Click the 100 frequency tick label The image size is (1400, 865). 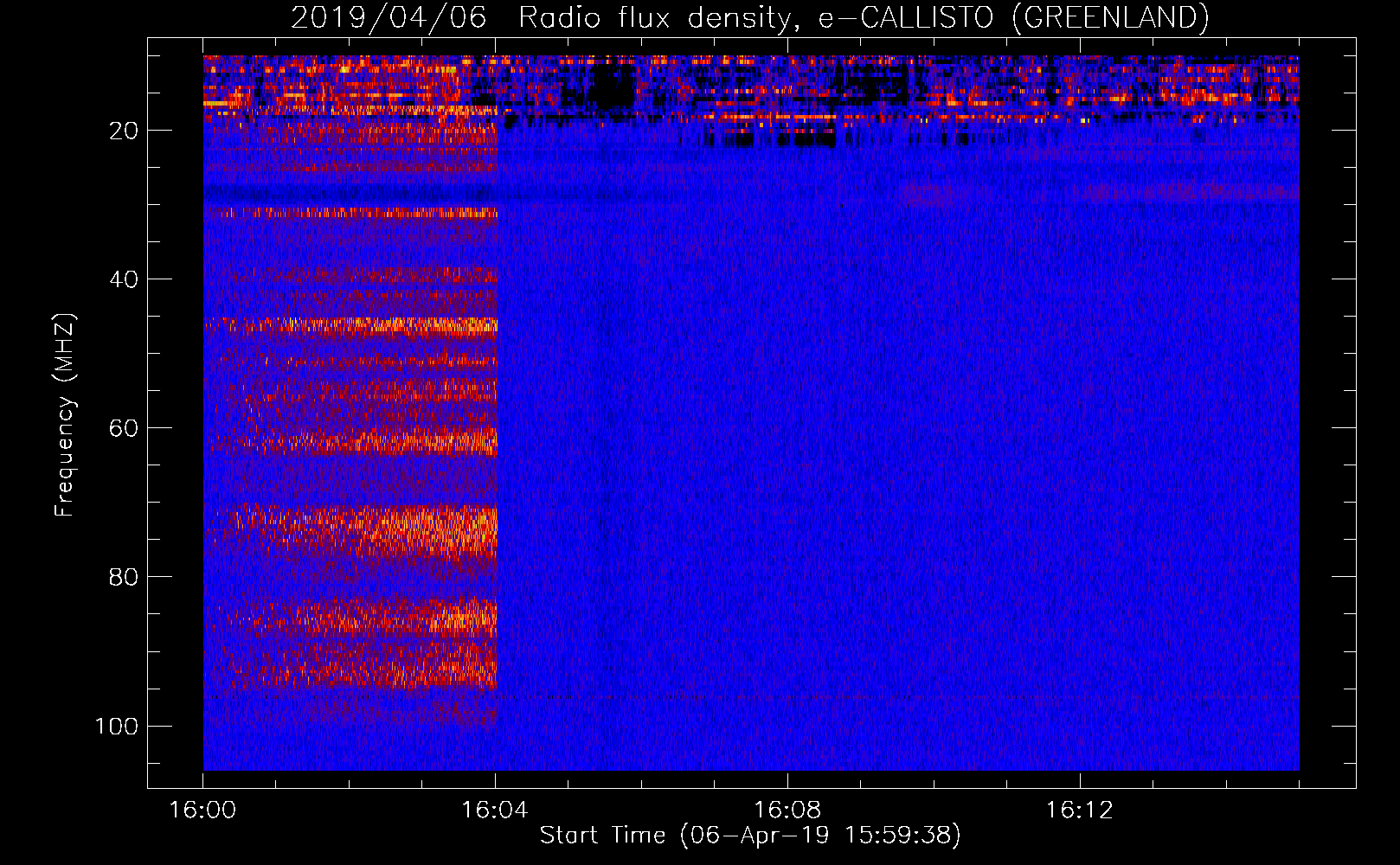pyautogui.click(x=117, y=726)
